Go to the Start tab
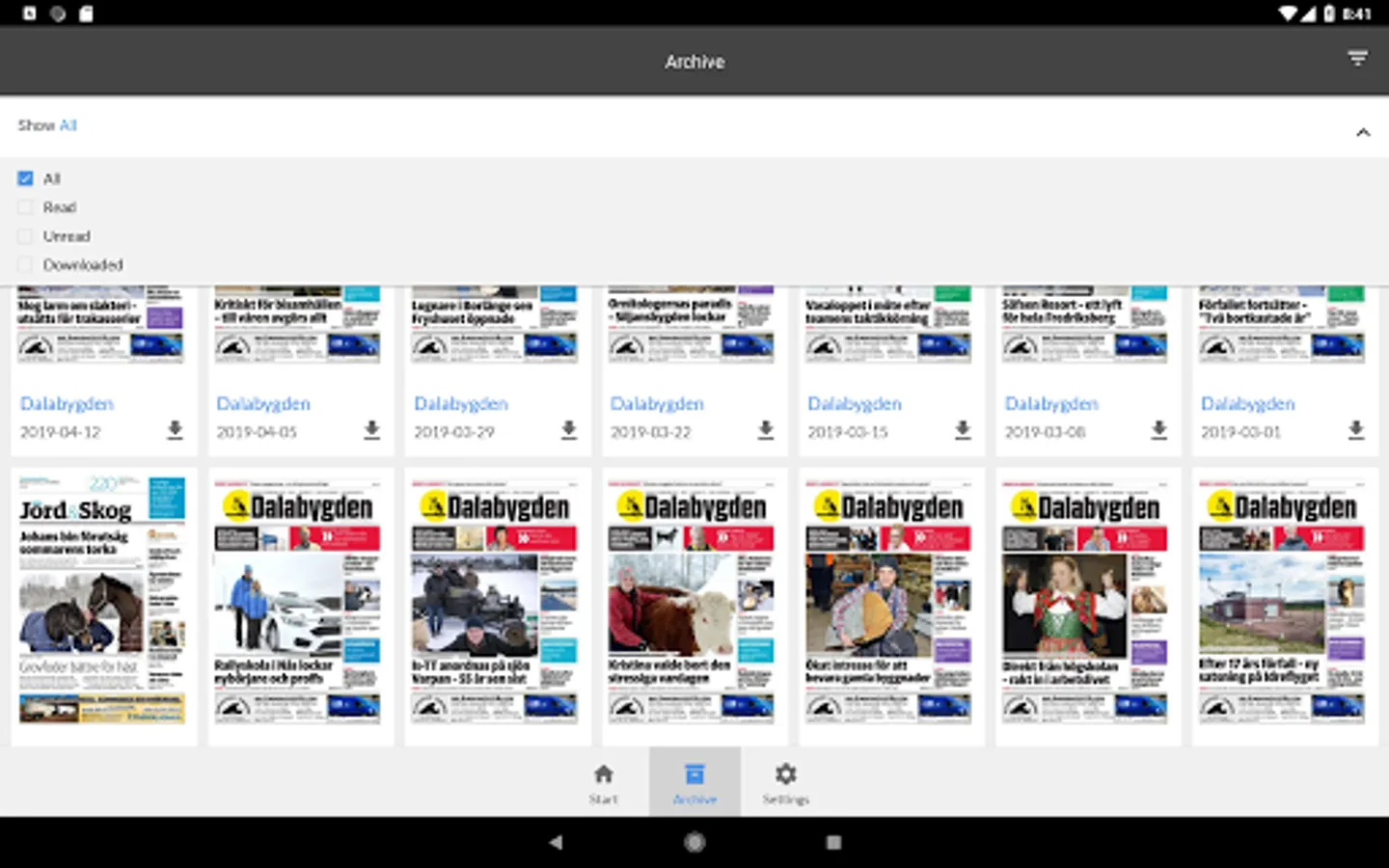Viewport: 1389px width, 868px height. 604,782
